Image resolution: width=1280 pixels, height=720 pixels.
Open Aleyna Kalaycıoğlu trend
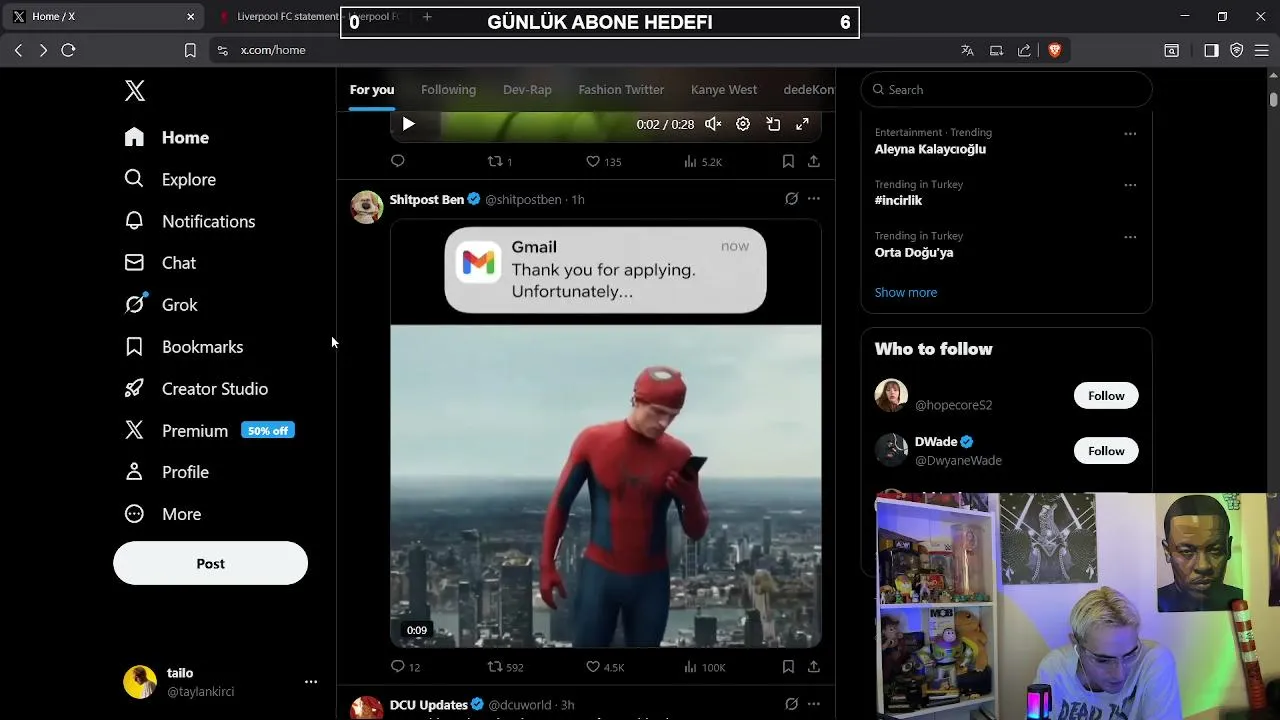(930, 149)
